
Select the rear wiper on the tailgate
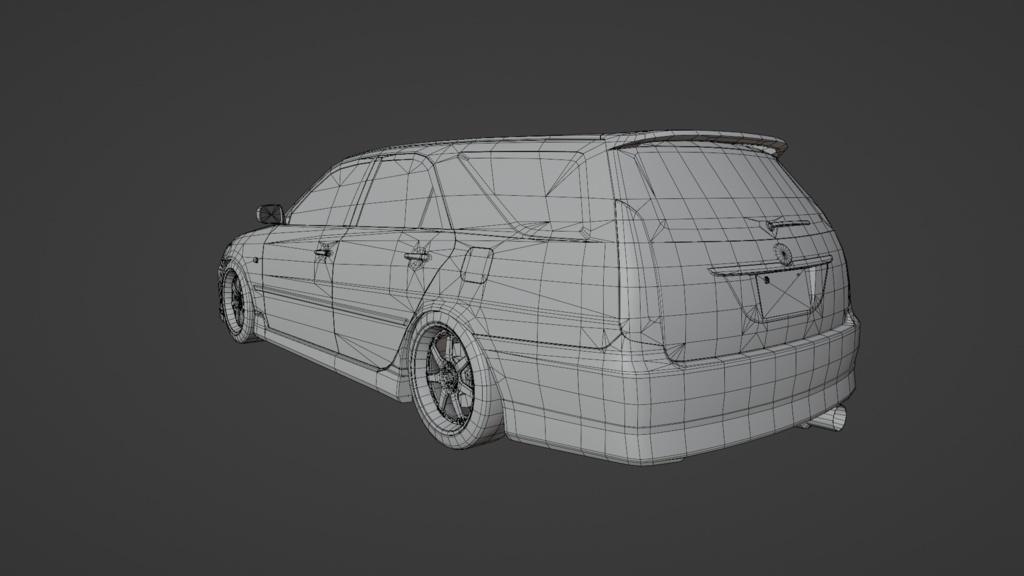pos(787,225)
